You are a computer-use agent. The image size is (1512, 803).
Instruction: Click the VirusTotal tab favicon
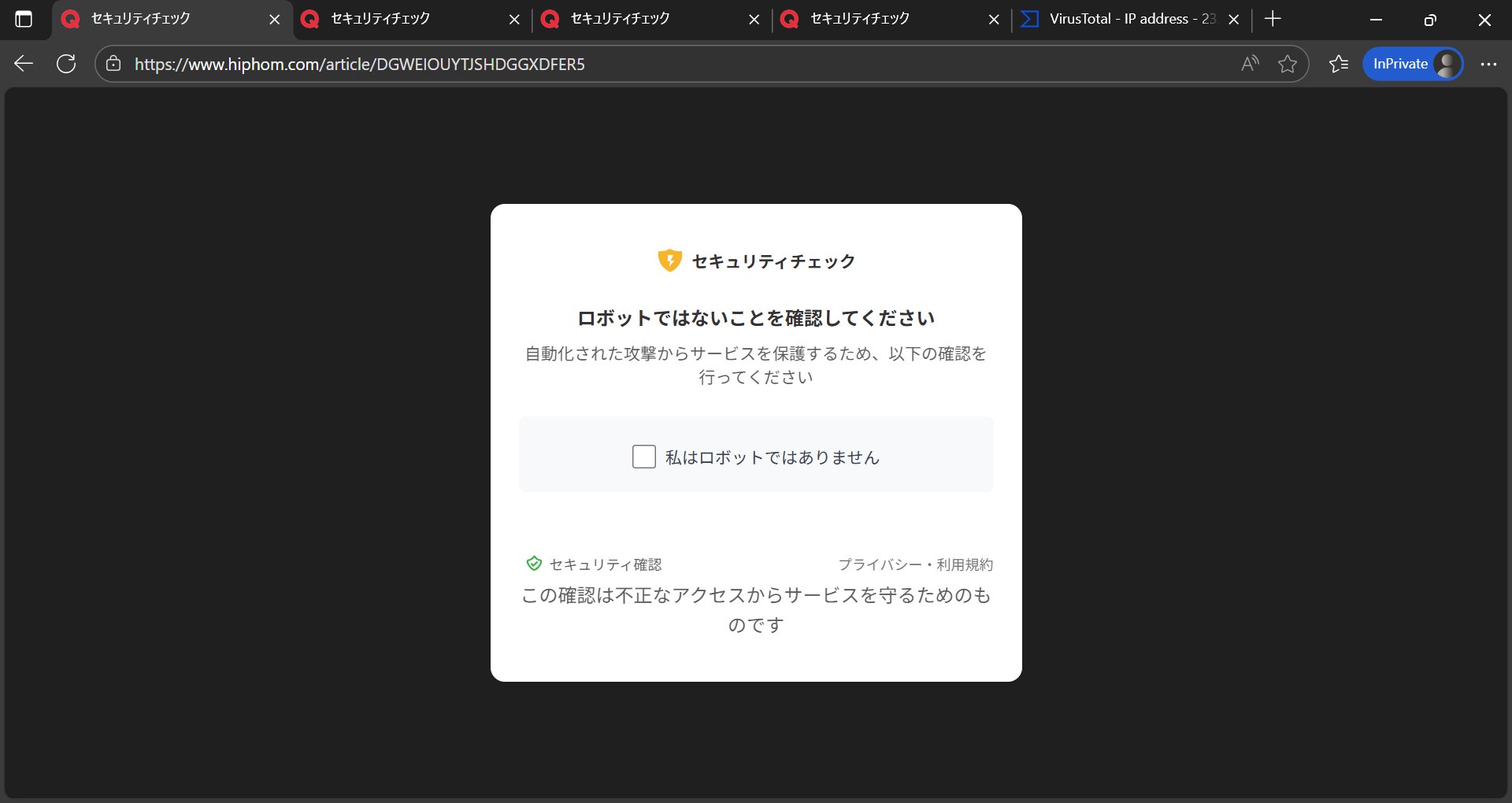[x=1029, y=19]
